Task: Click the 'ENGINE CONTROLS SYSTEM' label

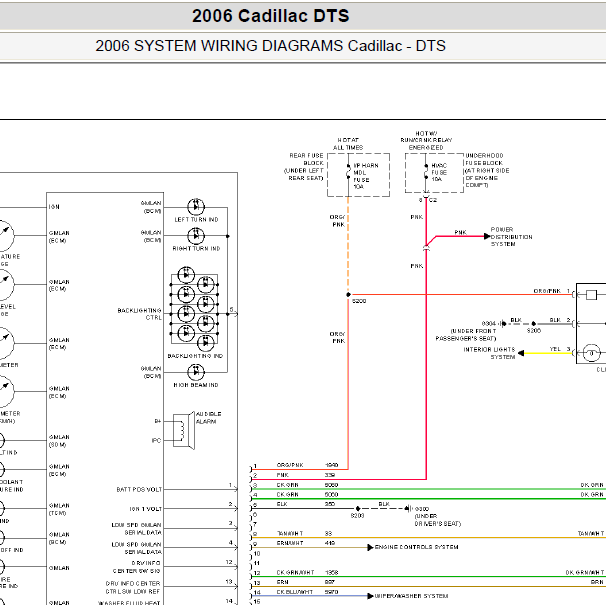Action: 417,547
